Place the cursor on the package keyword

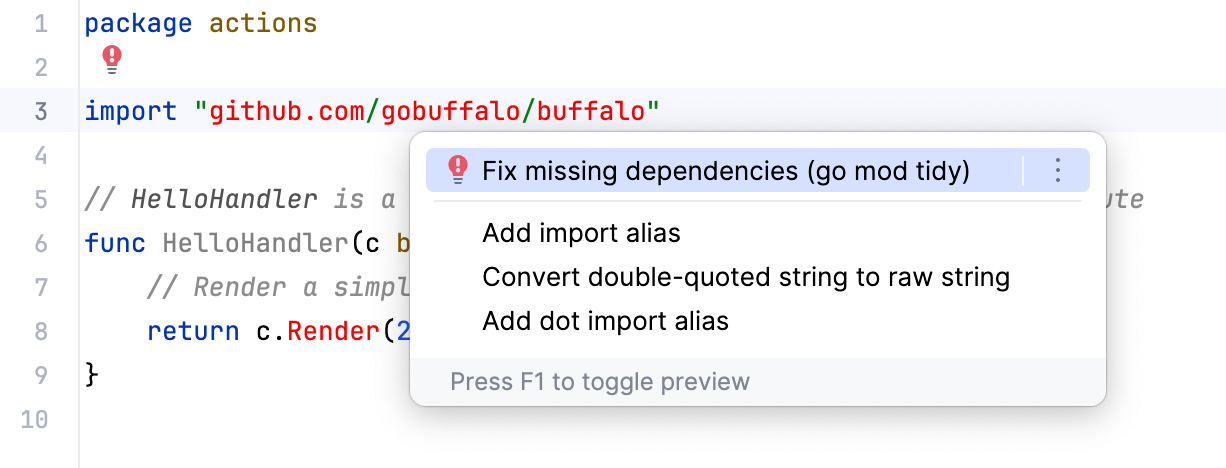(138, 24)
